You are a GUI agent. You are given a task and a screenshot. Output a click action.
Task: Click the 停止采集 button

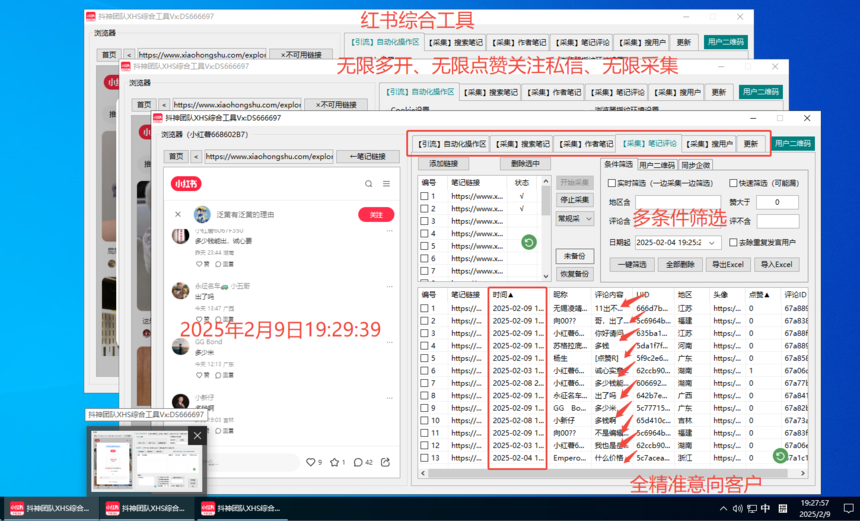pos(575,200)
